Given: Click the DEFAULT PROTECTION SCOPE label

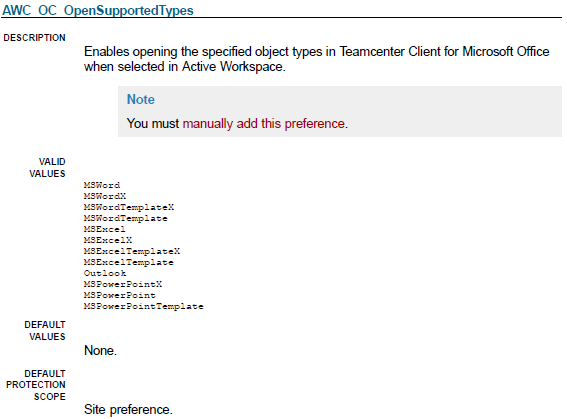Looking at the screenshot, I should point(36,385).
